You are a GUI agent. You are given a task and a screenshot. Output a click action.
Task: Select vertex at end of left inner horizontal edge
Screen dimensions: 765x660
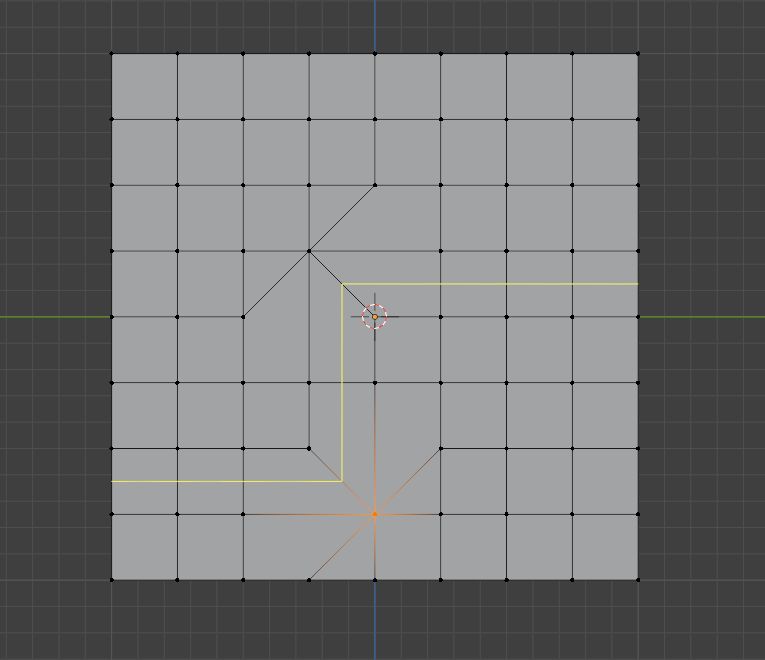coord(309,448)
